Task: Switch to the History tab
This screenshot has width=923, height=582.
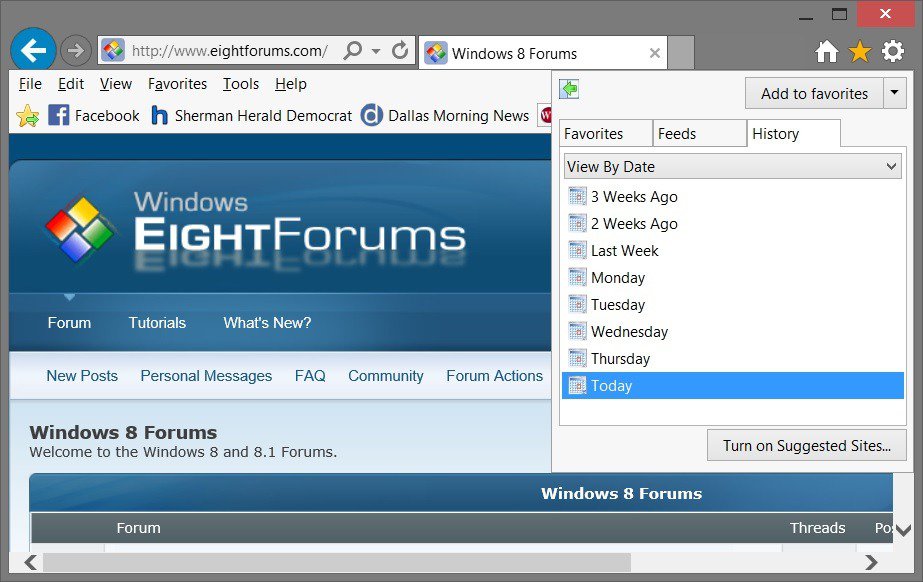Action: point(793,134)
